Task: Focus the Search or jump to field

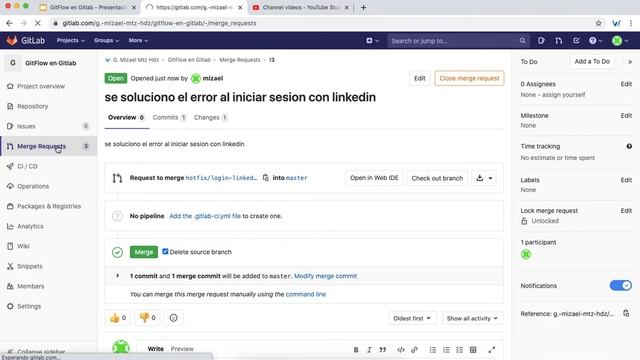Action: (x=458, y=40)
